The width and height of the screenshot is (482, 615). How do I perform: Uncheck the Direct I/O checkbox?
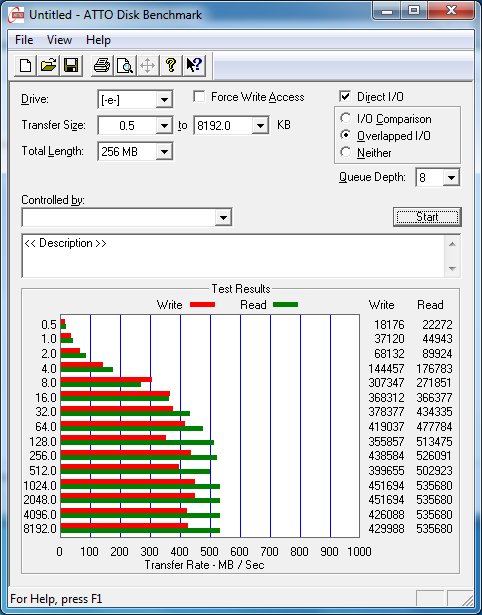[345, 96]
